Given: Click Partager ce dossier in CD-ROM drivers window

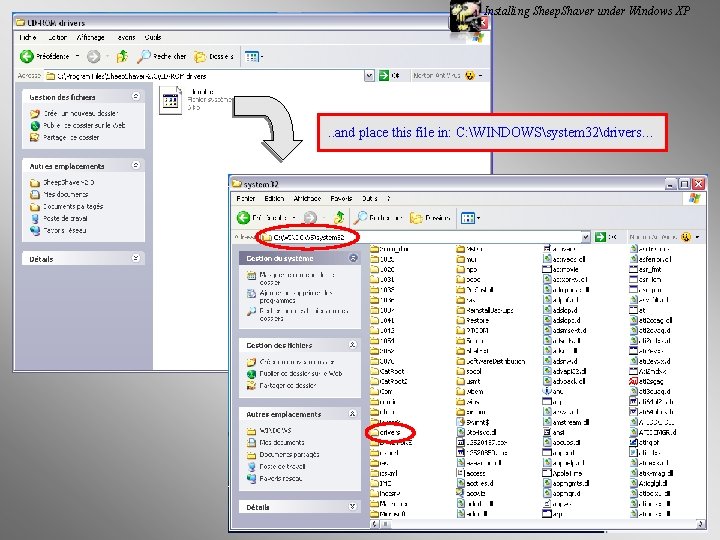Looking at the screenshot, I should point(65,137).
